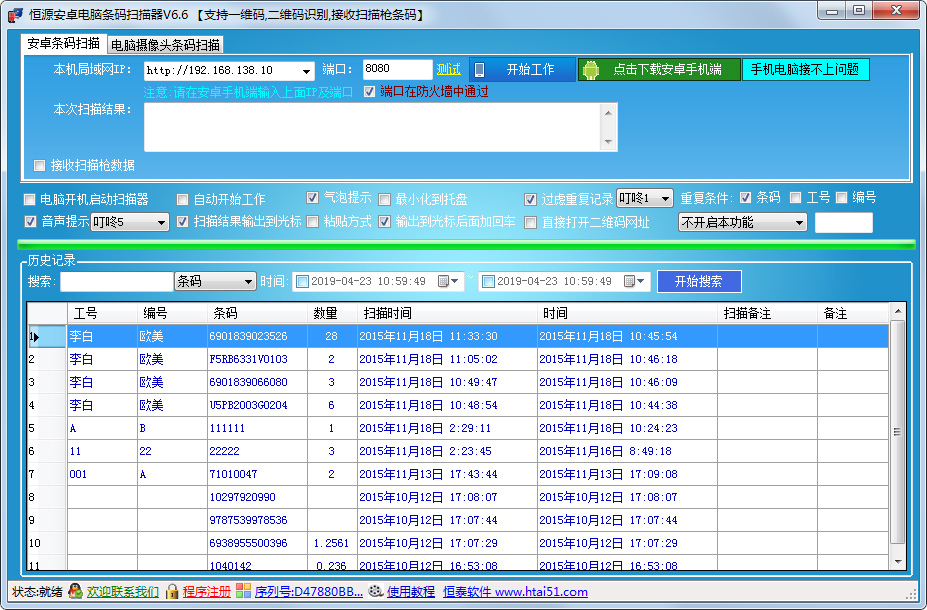Select barcode cell 6901839023526
This screenshot has height=610, width=927.
[257, 336]
